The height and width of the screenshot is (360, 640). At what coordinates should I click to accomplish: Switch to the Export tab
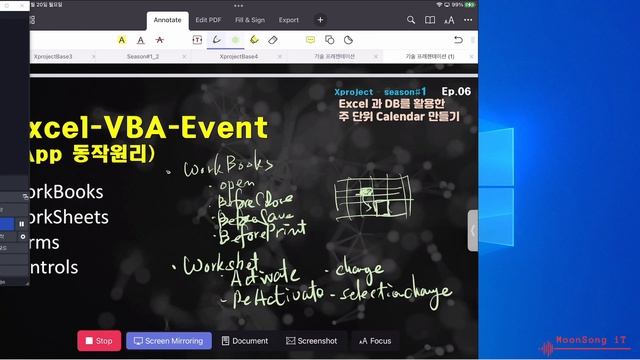[x=289, y=20]
